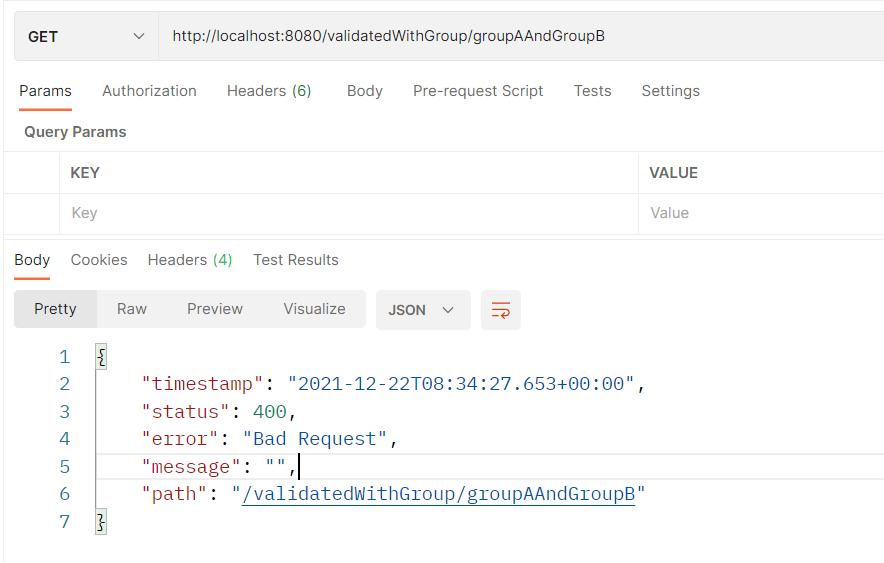This screenshot has width=884, height=563.
Task: Select the Params tab
Action: [45, 91]
